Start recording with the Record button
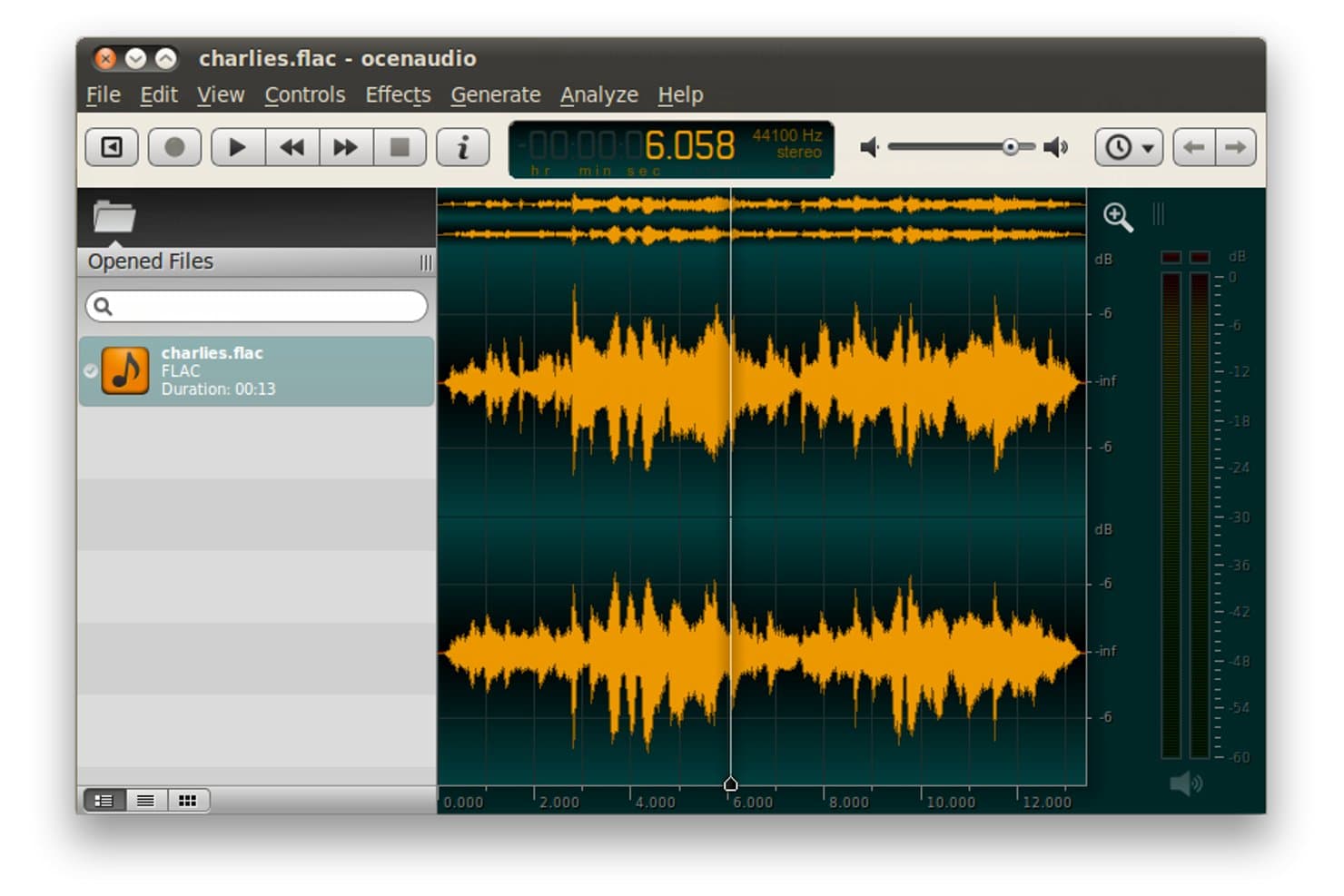Screen dimensions: 1344x896 coord(174,147)
